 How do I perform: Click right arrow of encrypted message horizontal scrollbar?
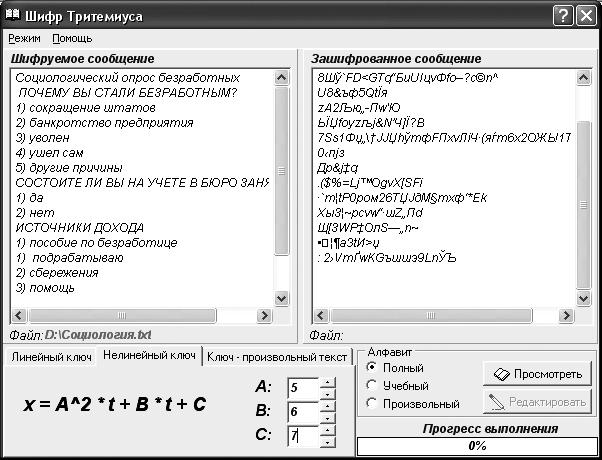pyautogui.click(x=566, y=316)
